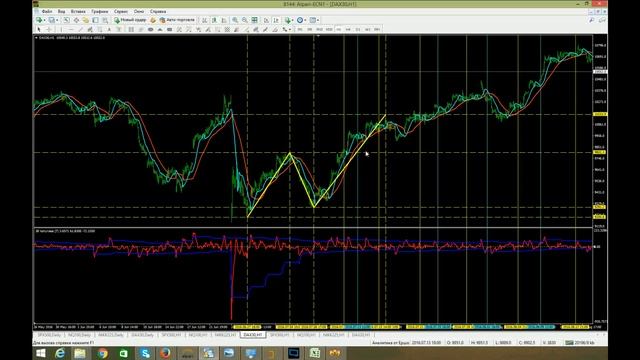Screen dimensions: 640x360
Task: Click the Новый ордер button
Action: tap(130, 20)
